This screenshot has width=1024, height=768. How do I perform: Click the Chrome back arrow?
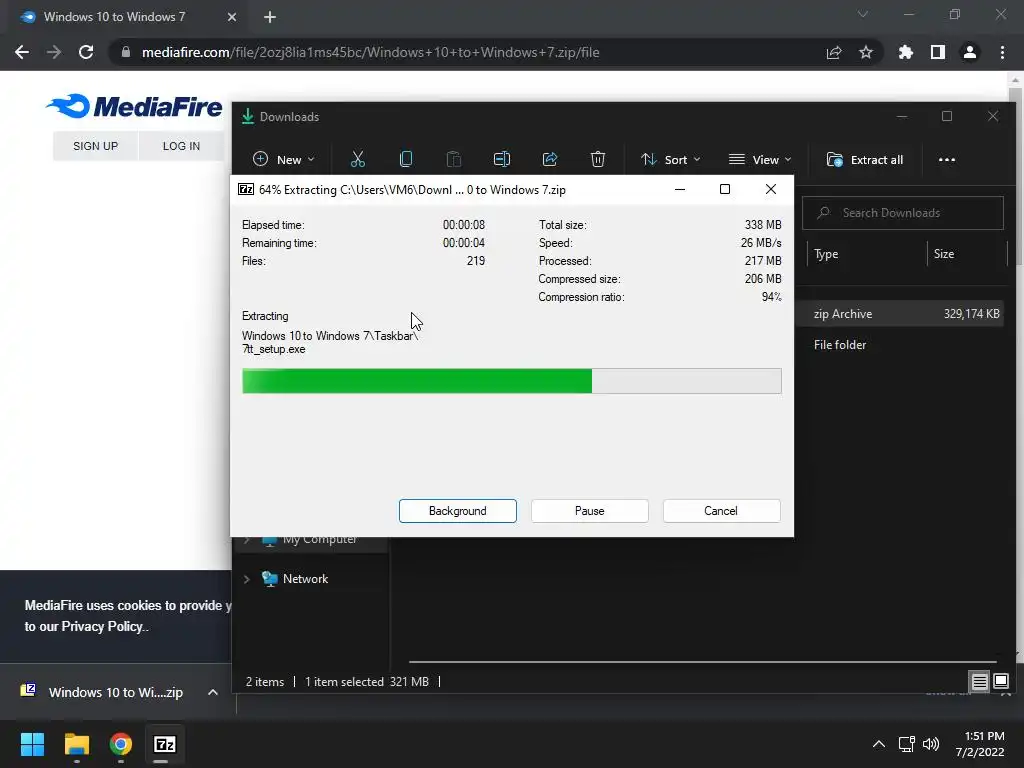22,52
